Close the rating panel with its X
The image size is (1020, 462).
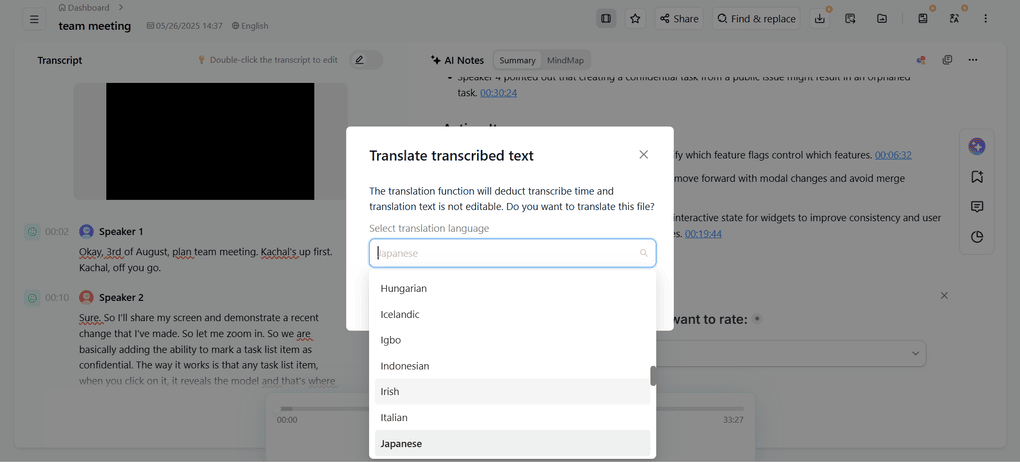click(x=945, y=295)
